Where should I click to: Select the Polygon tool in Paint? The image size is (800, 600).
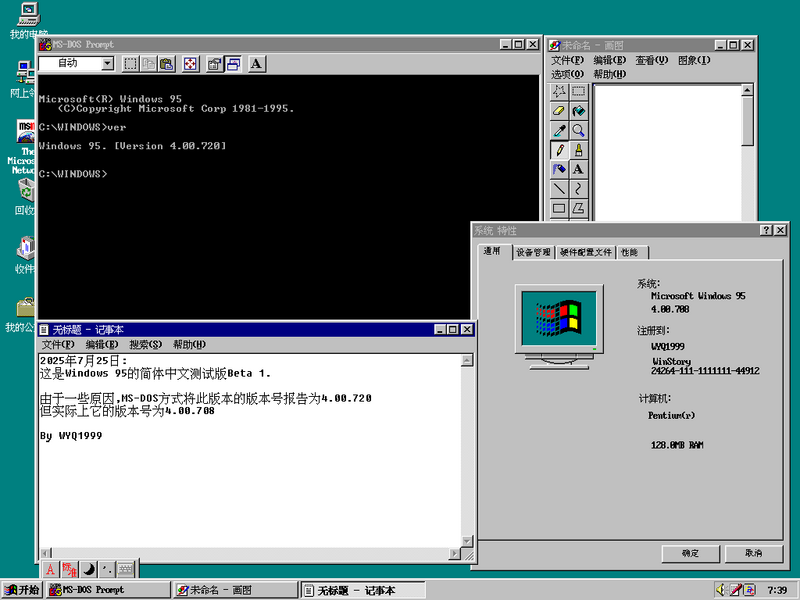point(579,208)
